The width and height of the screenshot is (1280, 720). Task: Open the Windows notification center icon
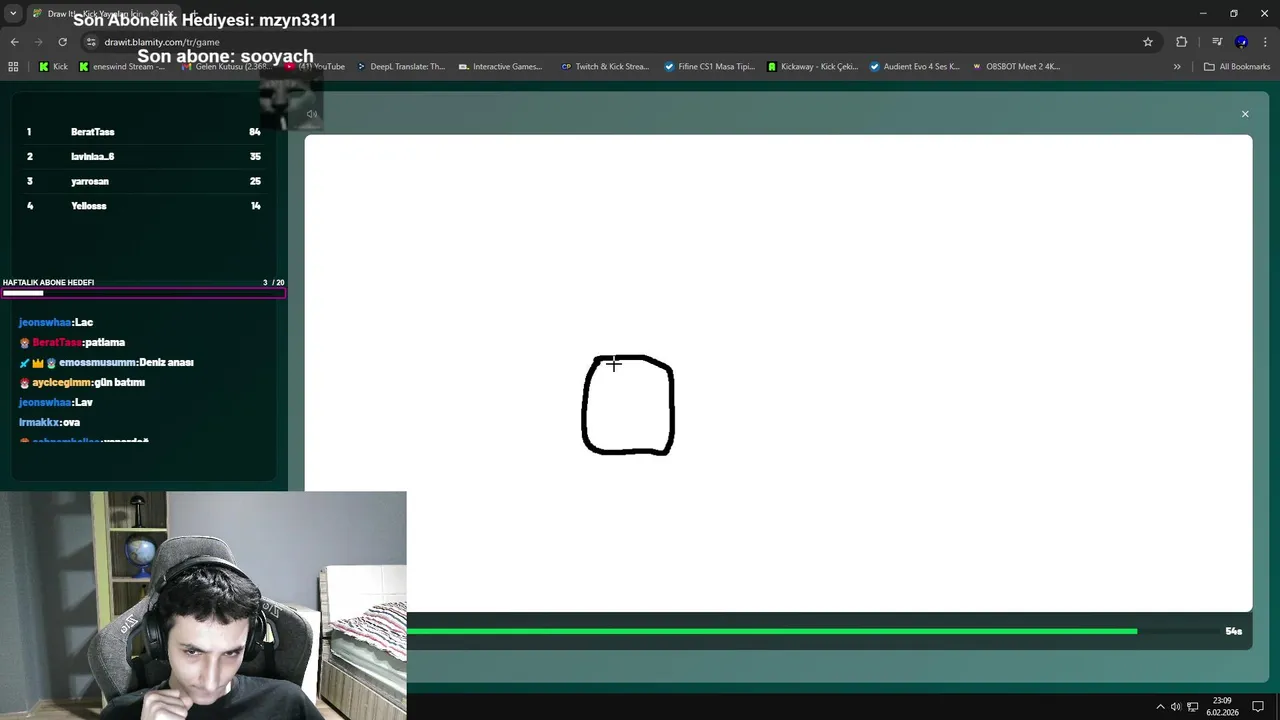(x=1258, y=707)
